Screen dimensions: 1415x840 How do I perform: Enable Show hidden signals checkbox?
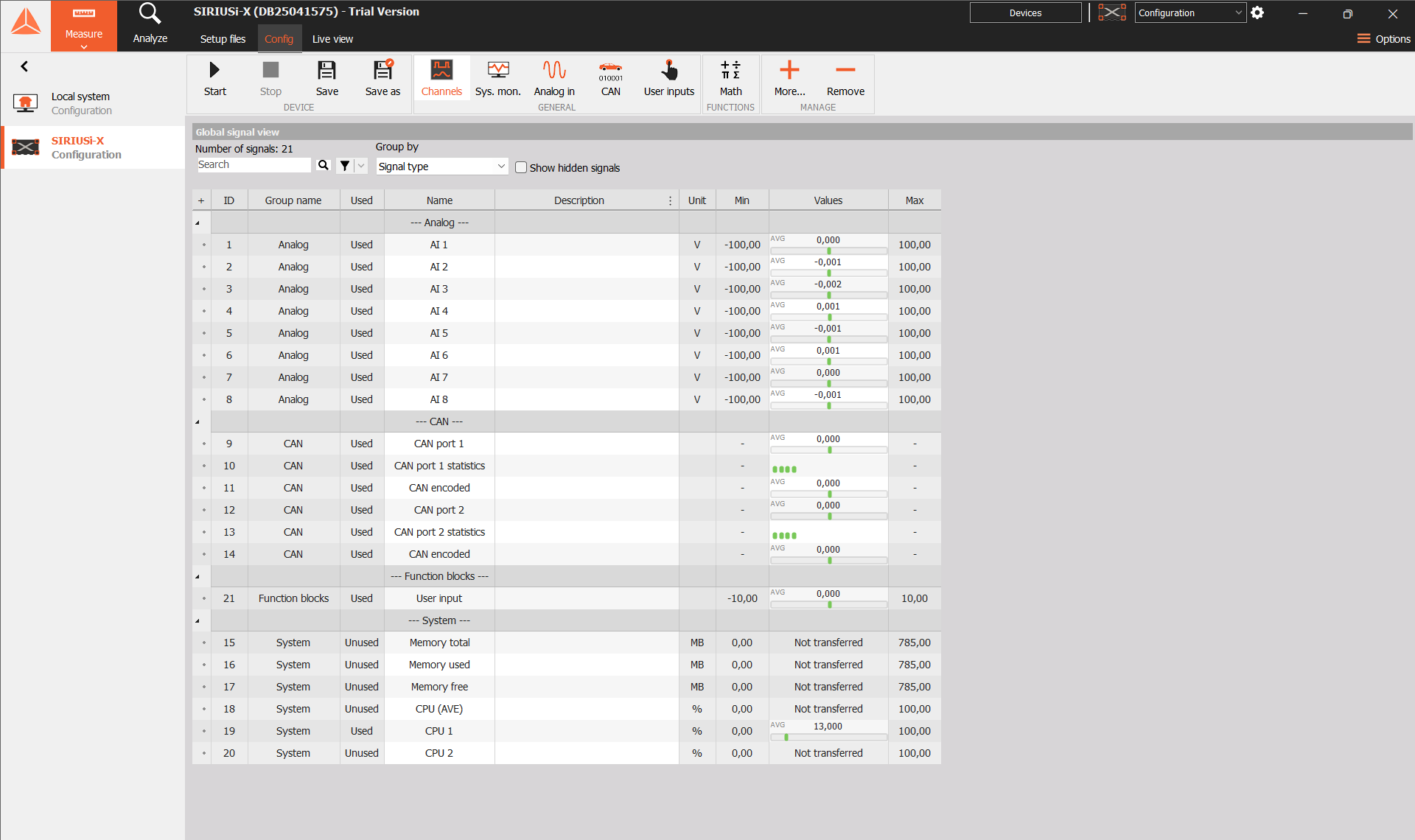[x=521, y=167]
